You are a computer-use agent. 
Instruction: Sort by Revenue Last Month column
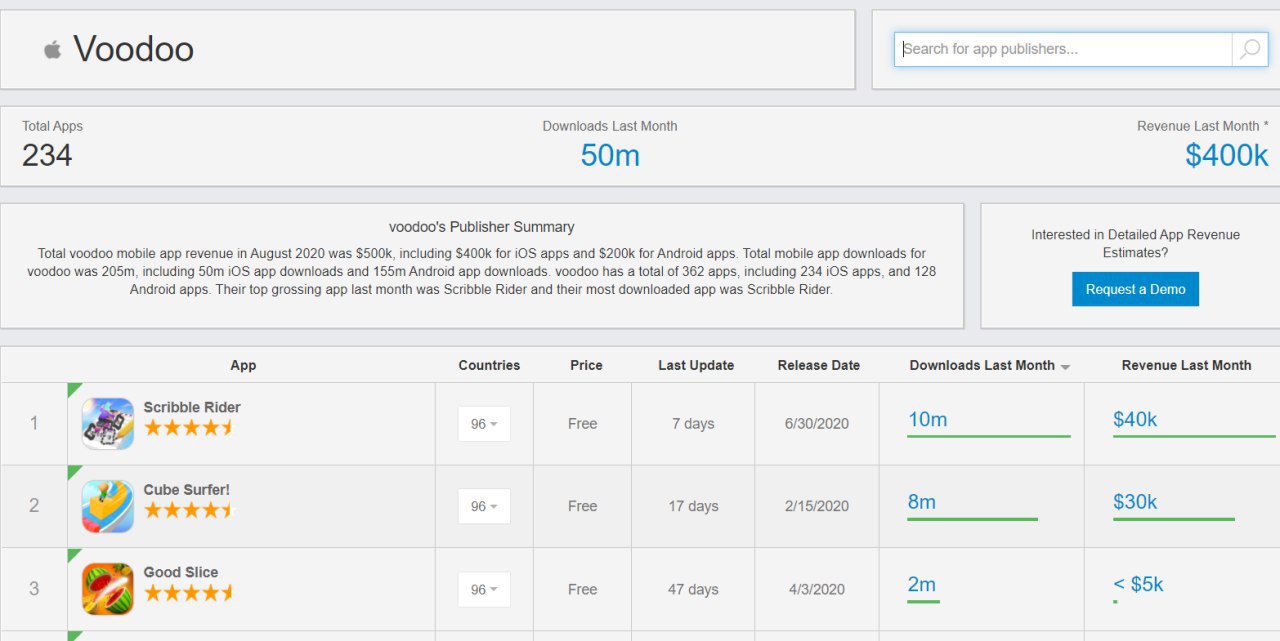tap(1186, 365)
